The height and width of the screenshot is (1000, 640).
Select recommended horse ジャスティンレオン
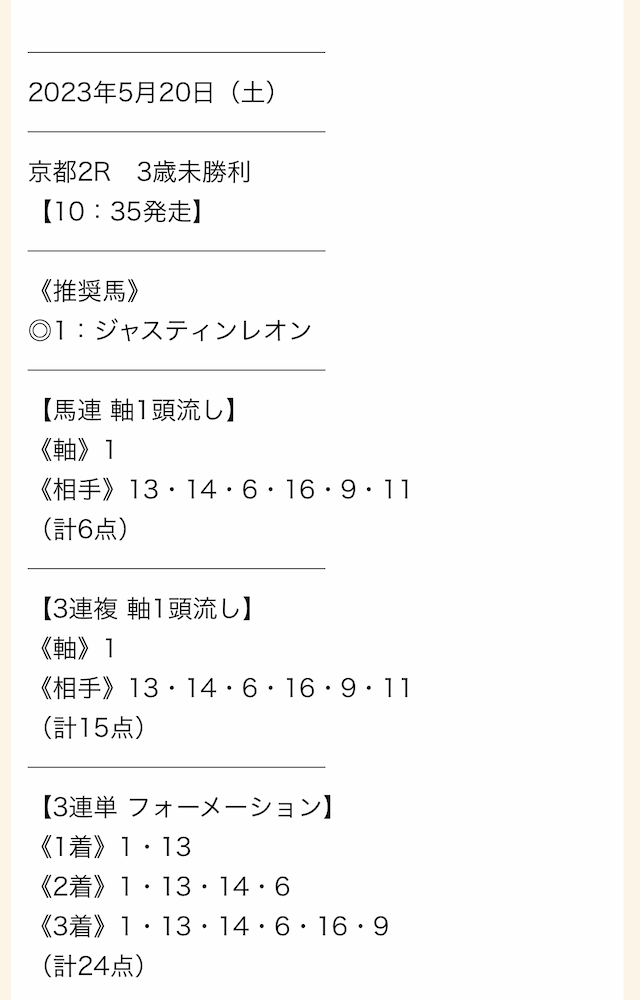click(x=203, y=330)
